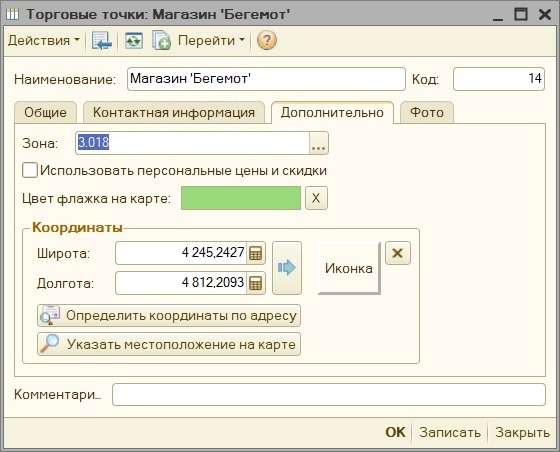This screenshot has height=452, width=560.
Task: Clear the icon with the X button next to Иконка
Action: (398, 253)
